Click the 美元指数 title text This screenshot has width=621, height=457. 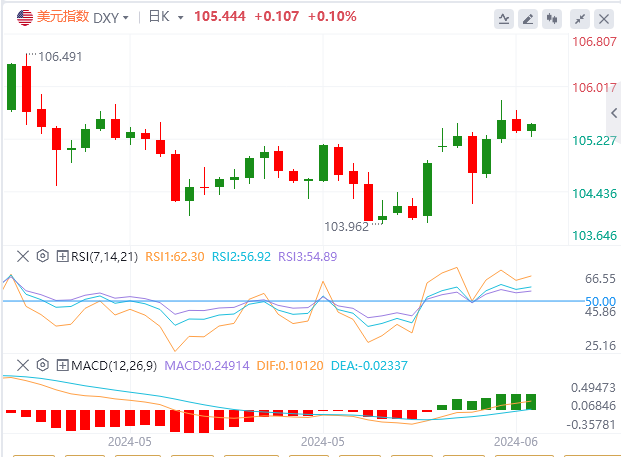[x=63, y=17]
